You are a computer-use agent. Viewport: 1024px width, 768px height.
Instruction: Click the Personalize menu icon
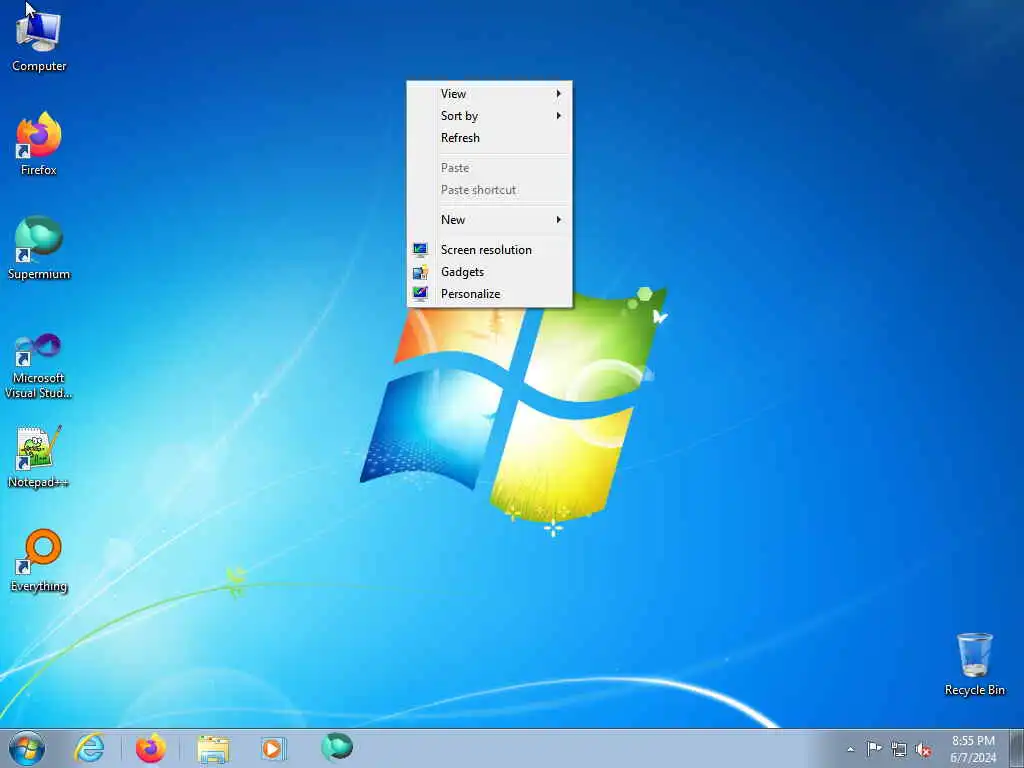420,294
